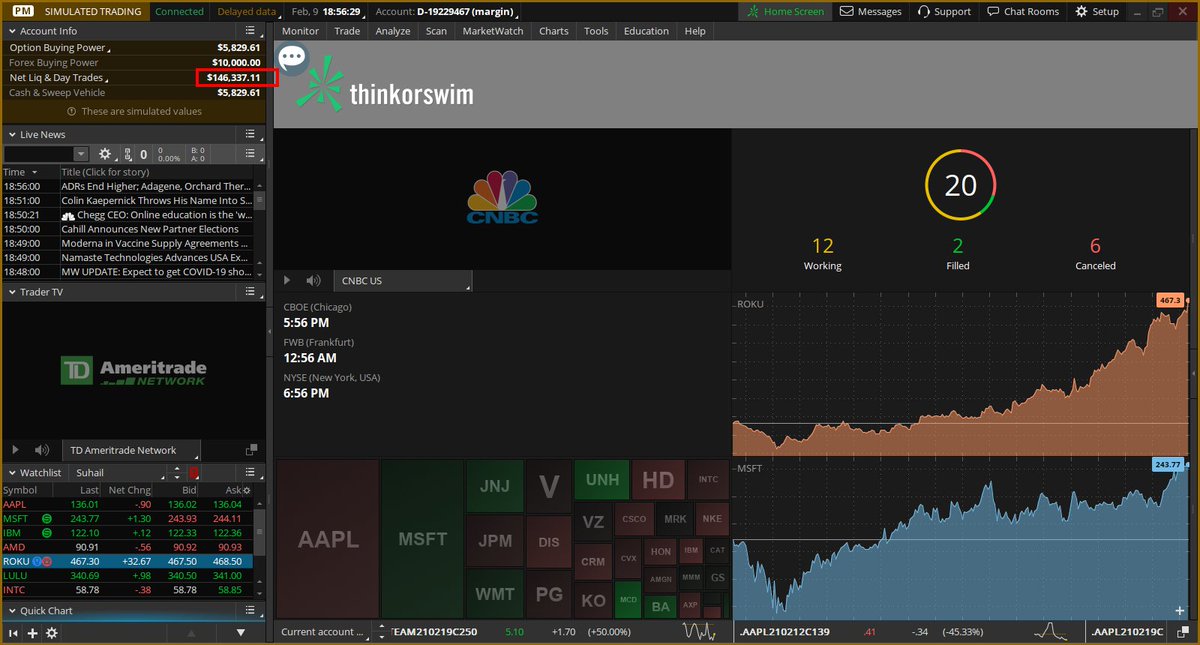Open Watchlist panel menu icon
The height and width of the screenshot is (645, 1200).
click(251, 472)
